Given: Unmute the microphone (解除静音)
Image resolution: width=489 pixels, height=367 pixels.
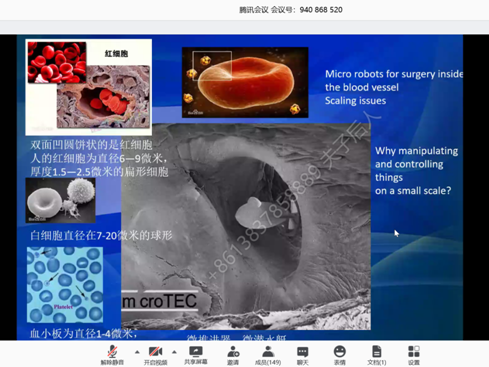Looking at the screenshot, I should pos(112,355).
